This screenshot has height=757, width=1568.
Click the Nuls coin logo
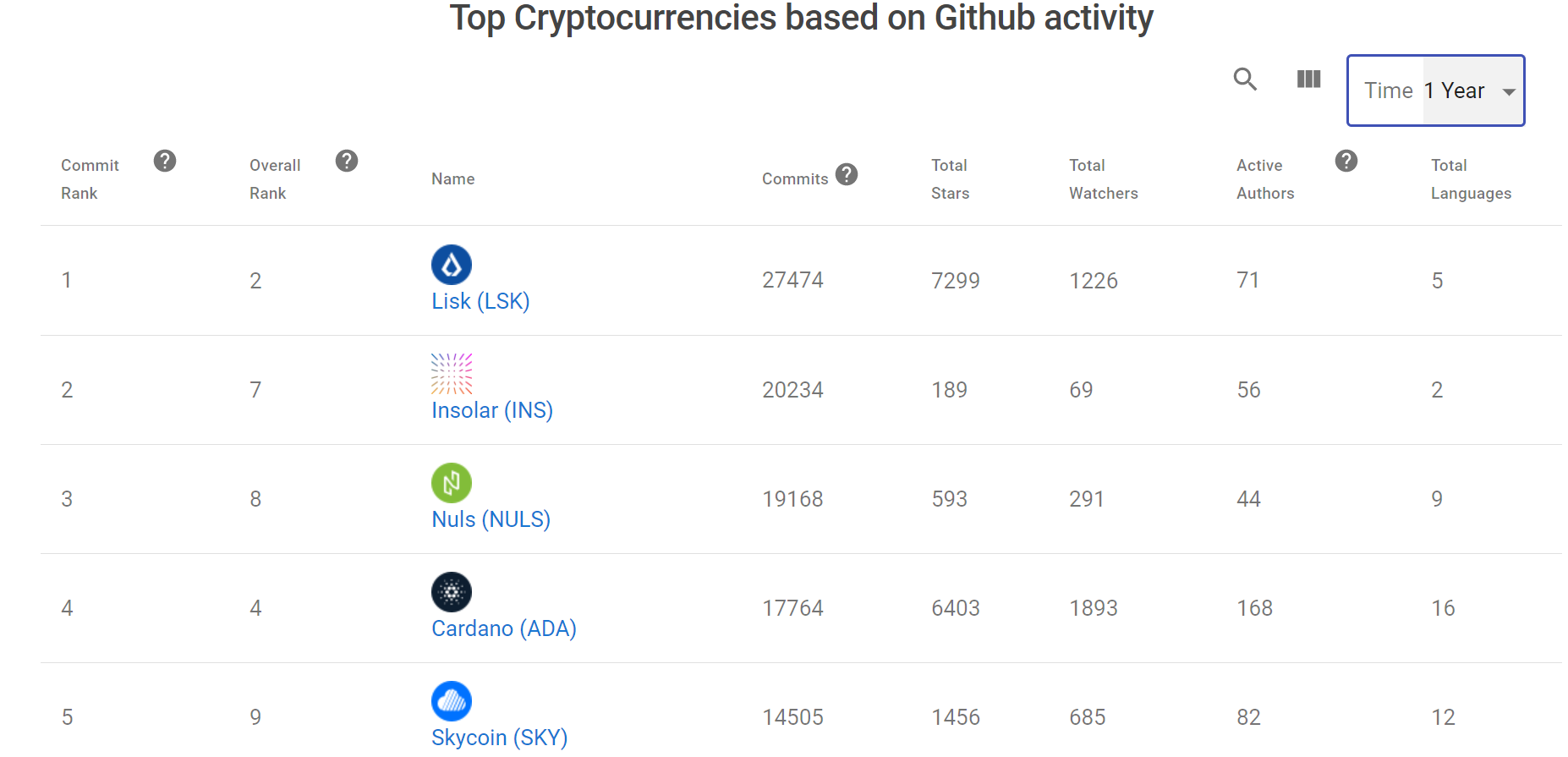tap(452, 483)
